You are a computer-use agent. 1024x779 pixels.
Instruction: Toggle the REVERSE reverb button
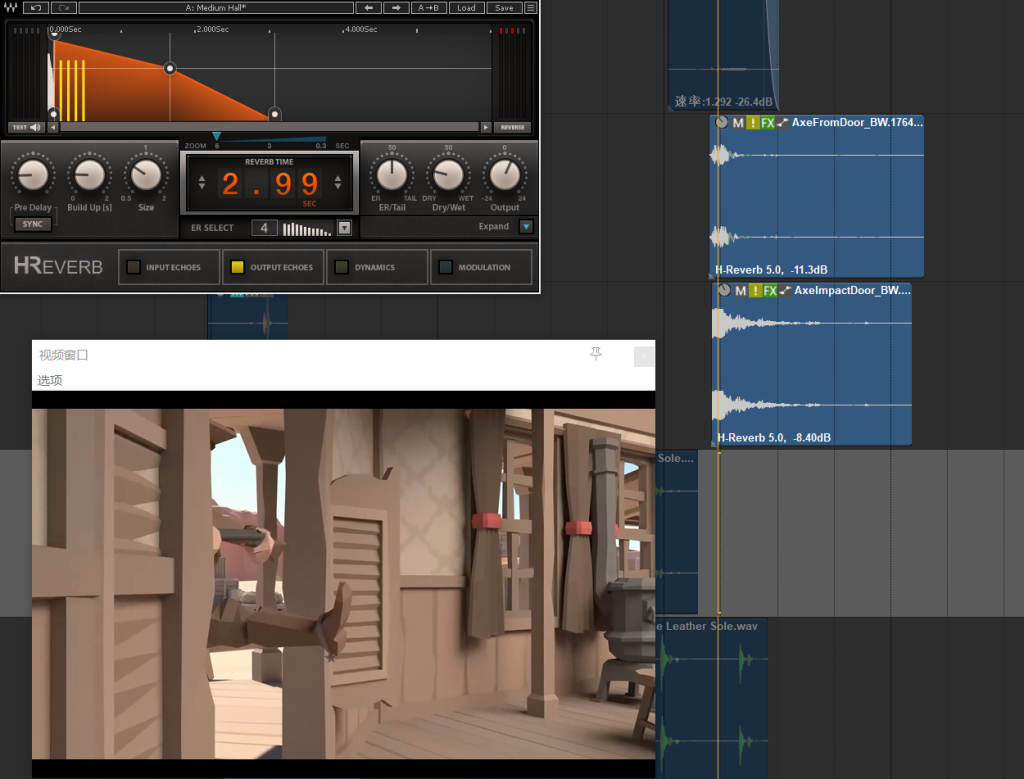click(513, 127)
